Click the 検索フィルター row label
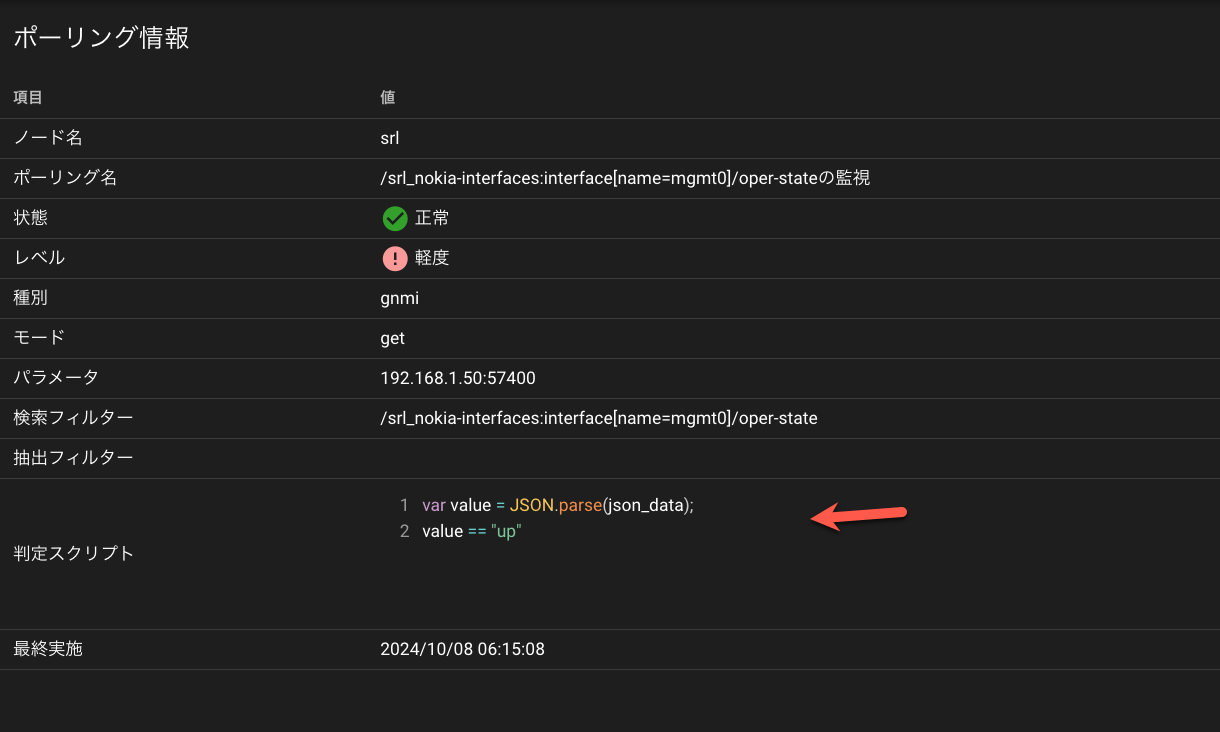This screenshot has width=1220, height=732. tap(73, 418)
